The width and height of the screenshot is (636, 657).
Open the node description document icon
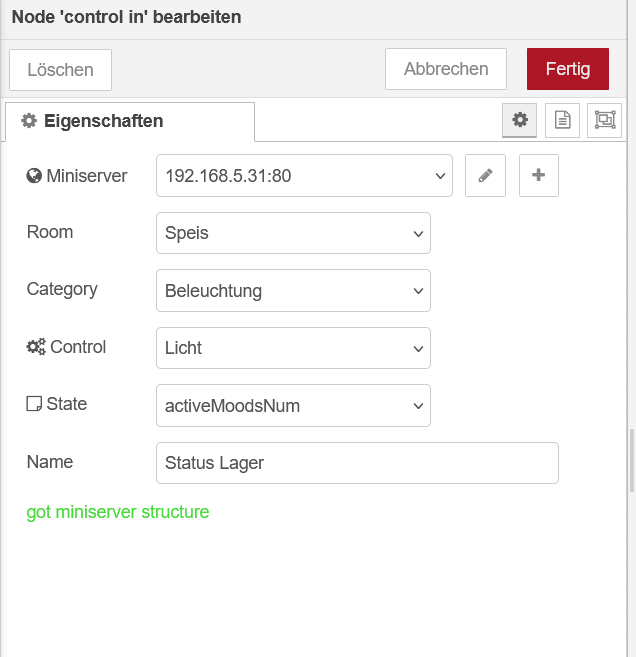point(562,120)
